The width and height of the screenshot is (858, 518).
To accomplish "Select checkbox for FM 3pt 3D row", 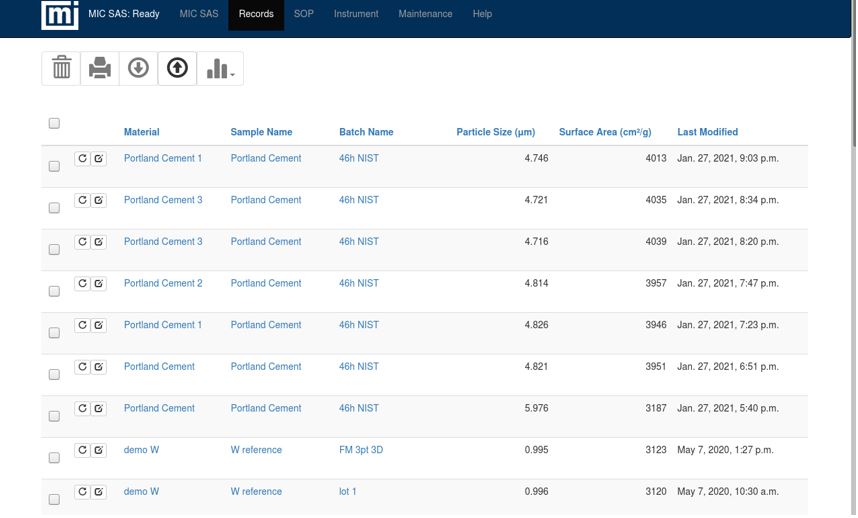I will (x=54, y=458).
